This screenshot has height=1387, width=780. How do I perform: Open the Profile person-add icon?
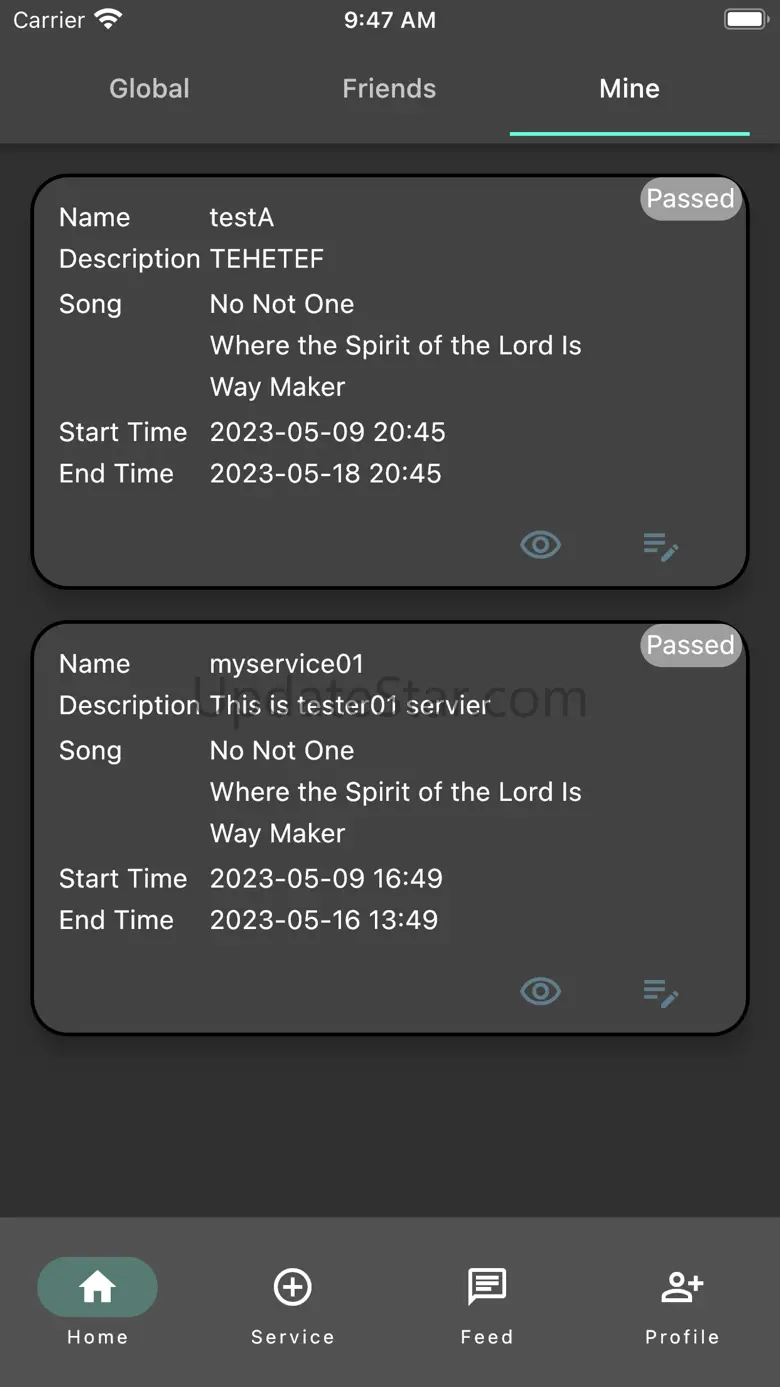[x=682, y=1287]
